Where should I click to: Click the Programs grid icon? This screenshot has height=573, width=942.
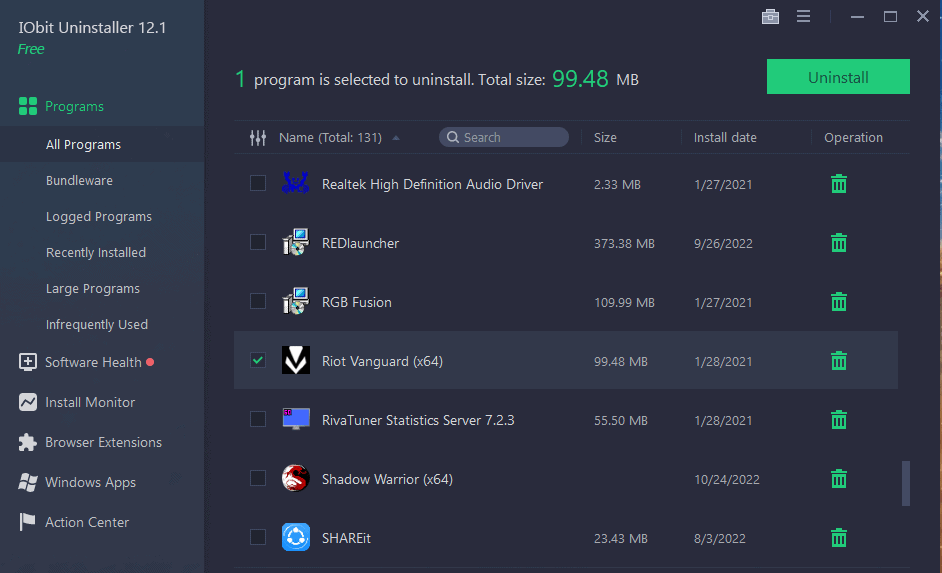(28, 106)
